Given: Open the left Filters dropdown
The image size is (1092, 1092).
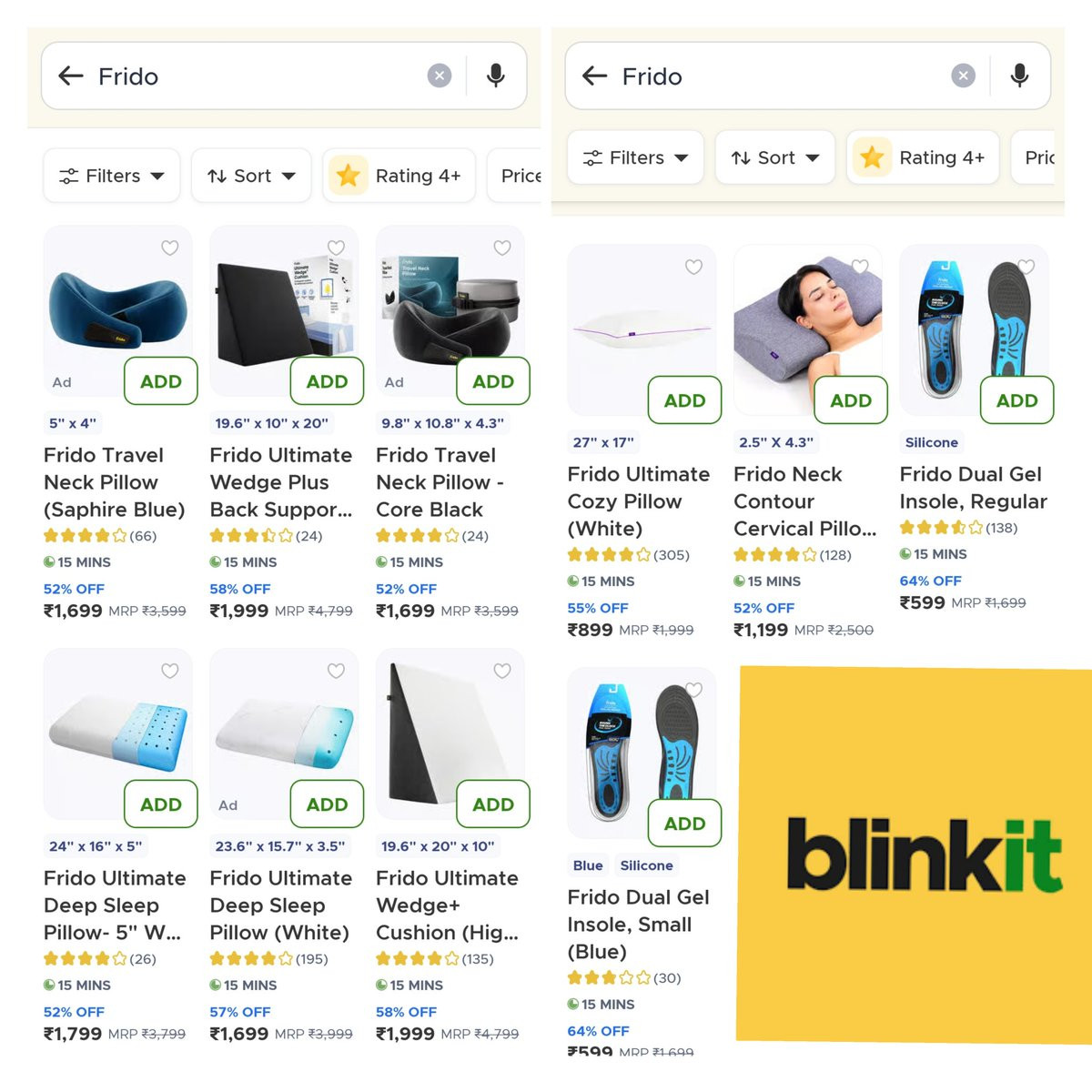Looking at the screenshot, I should [x=112, y=176].
